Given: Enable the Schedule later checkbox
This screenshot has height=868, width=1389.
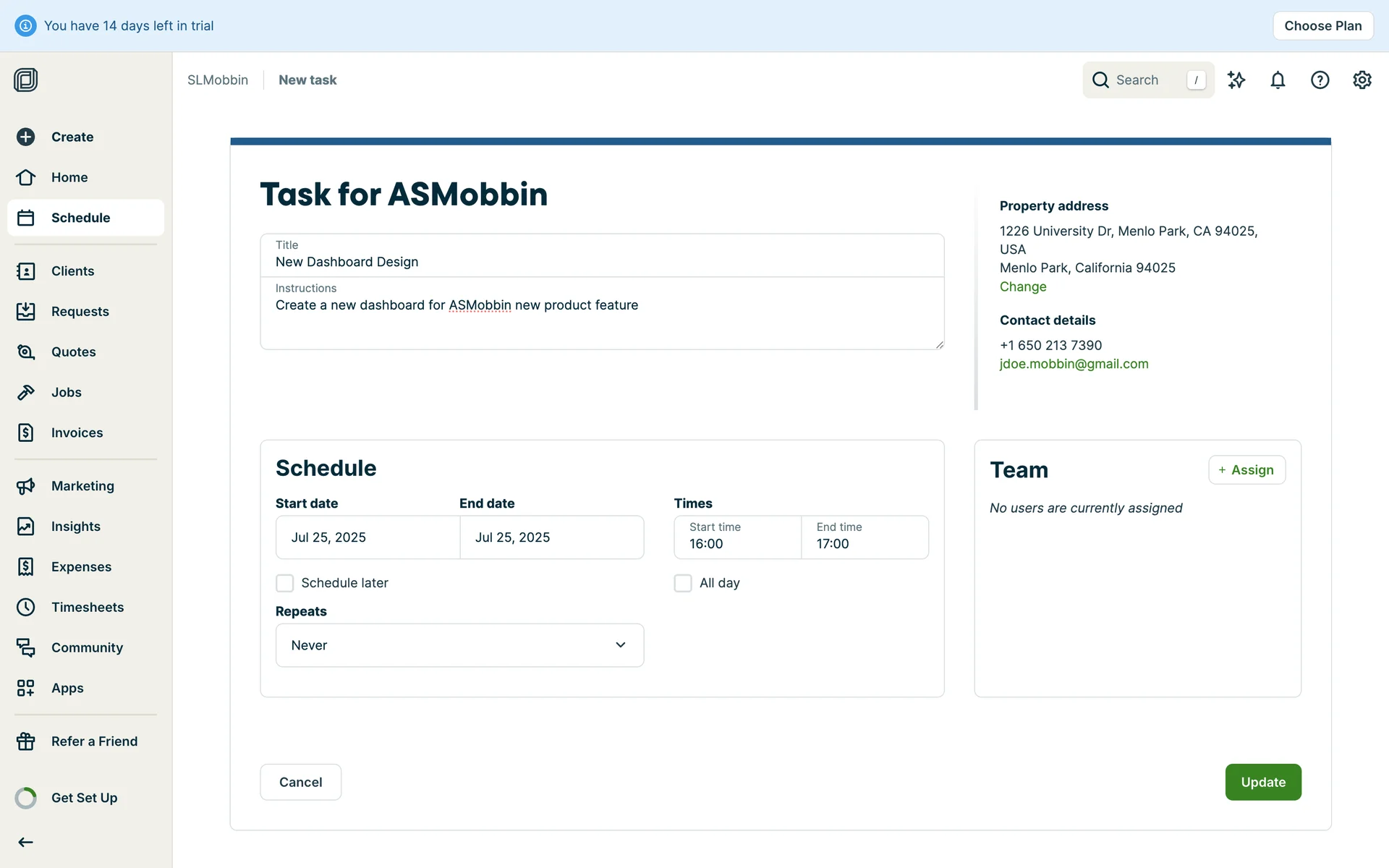Looking at the screenshot, I should tap(285, 583).
